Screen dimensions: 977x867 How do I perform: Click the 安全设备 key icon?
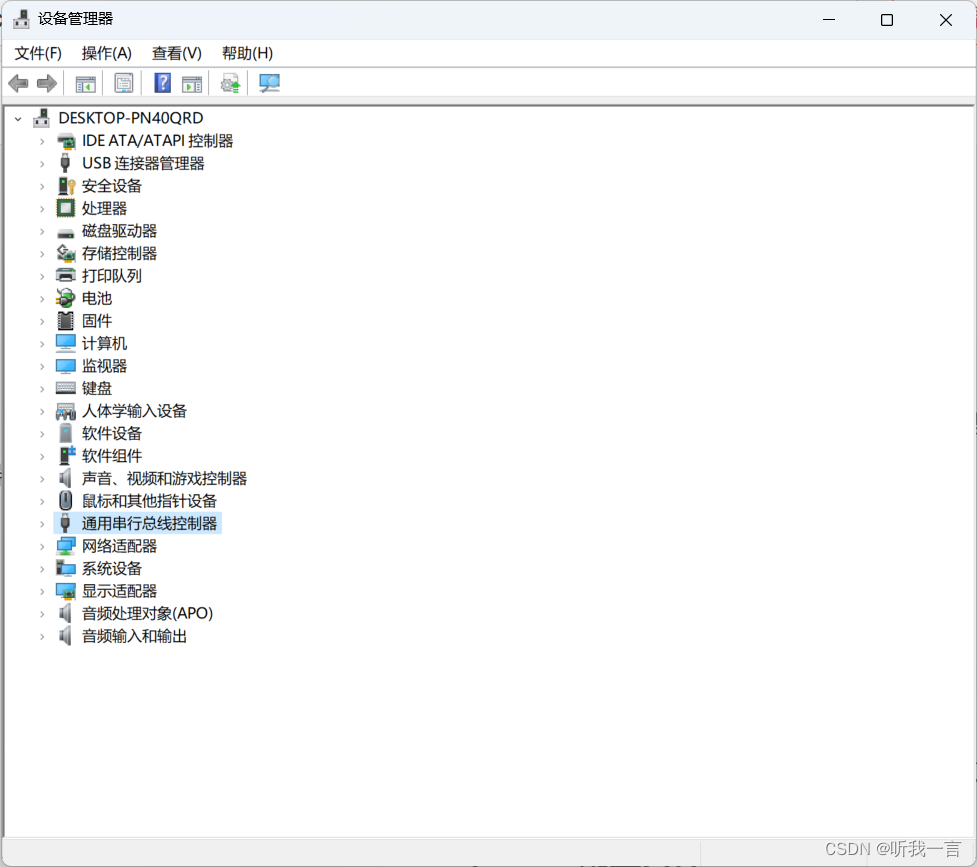[x=66, y=186]
